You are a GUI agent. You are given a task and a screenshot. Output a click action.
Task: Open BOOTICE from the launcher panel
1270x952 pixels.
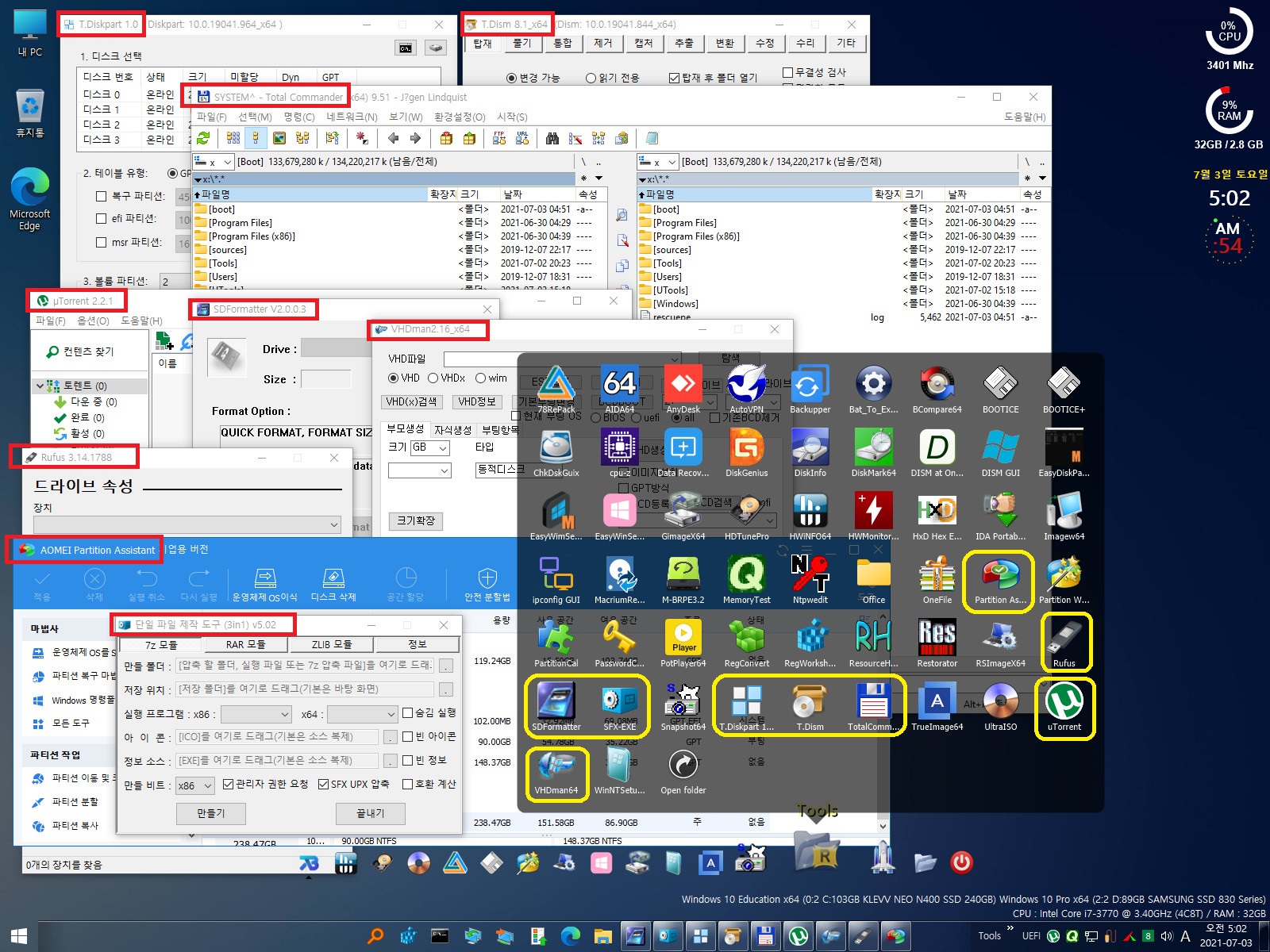click(1000, 389)
